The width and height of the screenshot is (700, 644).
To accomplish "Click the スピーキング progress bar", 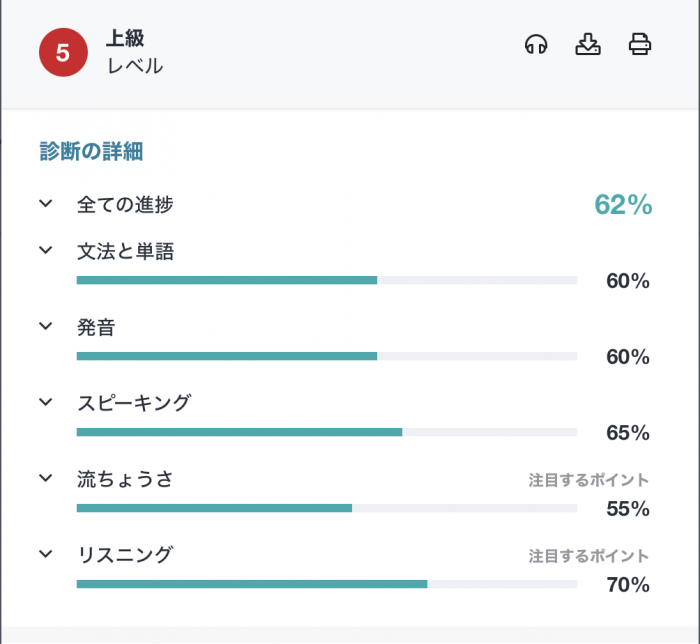I will point(326,432).
